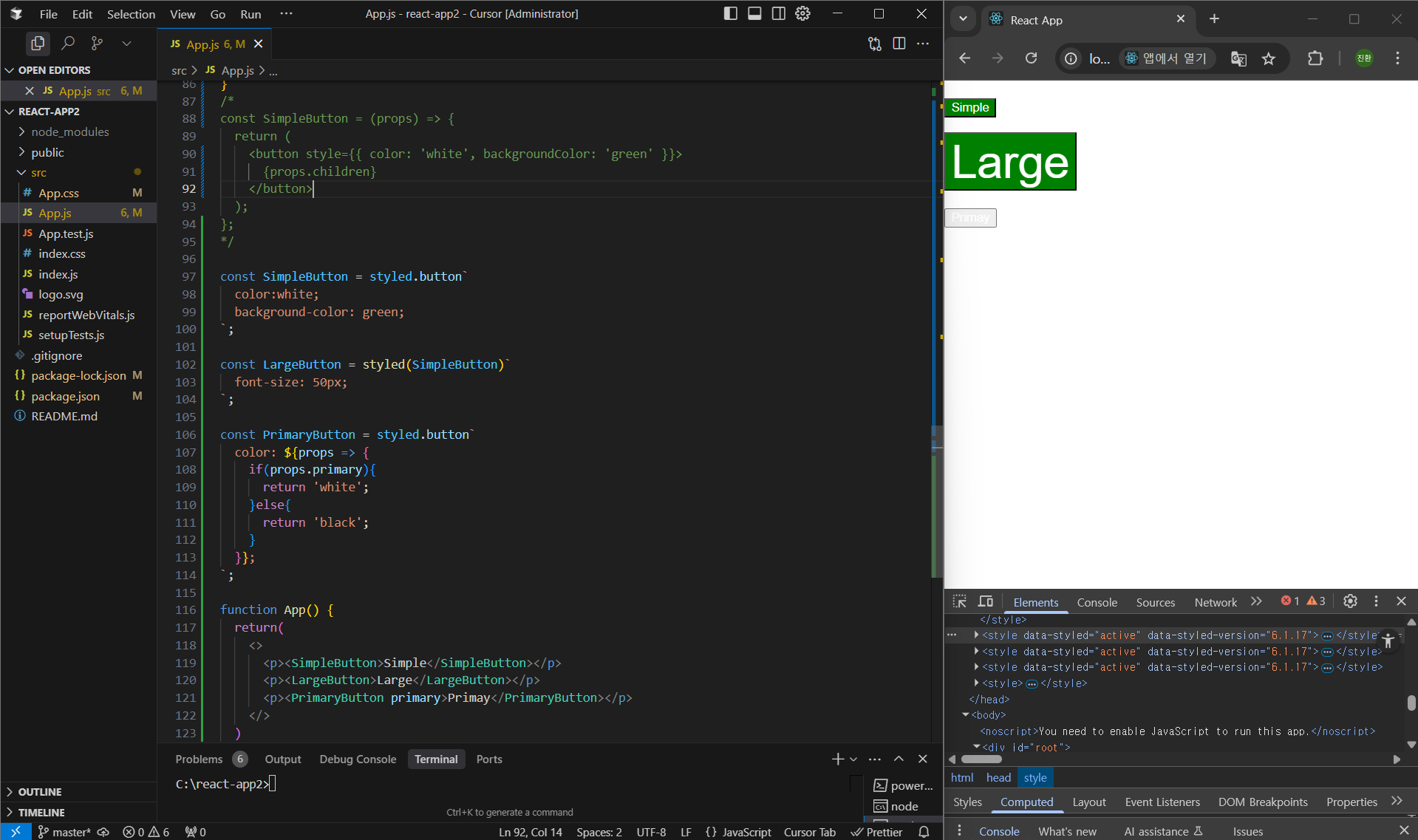
Task: Switch to the Console tab in DevTools
Action: click(1097, 602)
